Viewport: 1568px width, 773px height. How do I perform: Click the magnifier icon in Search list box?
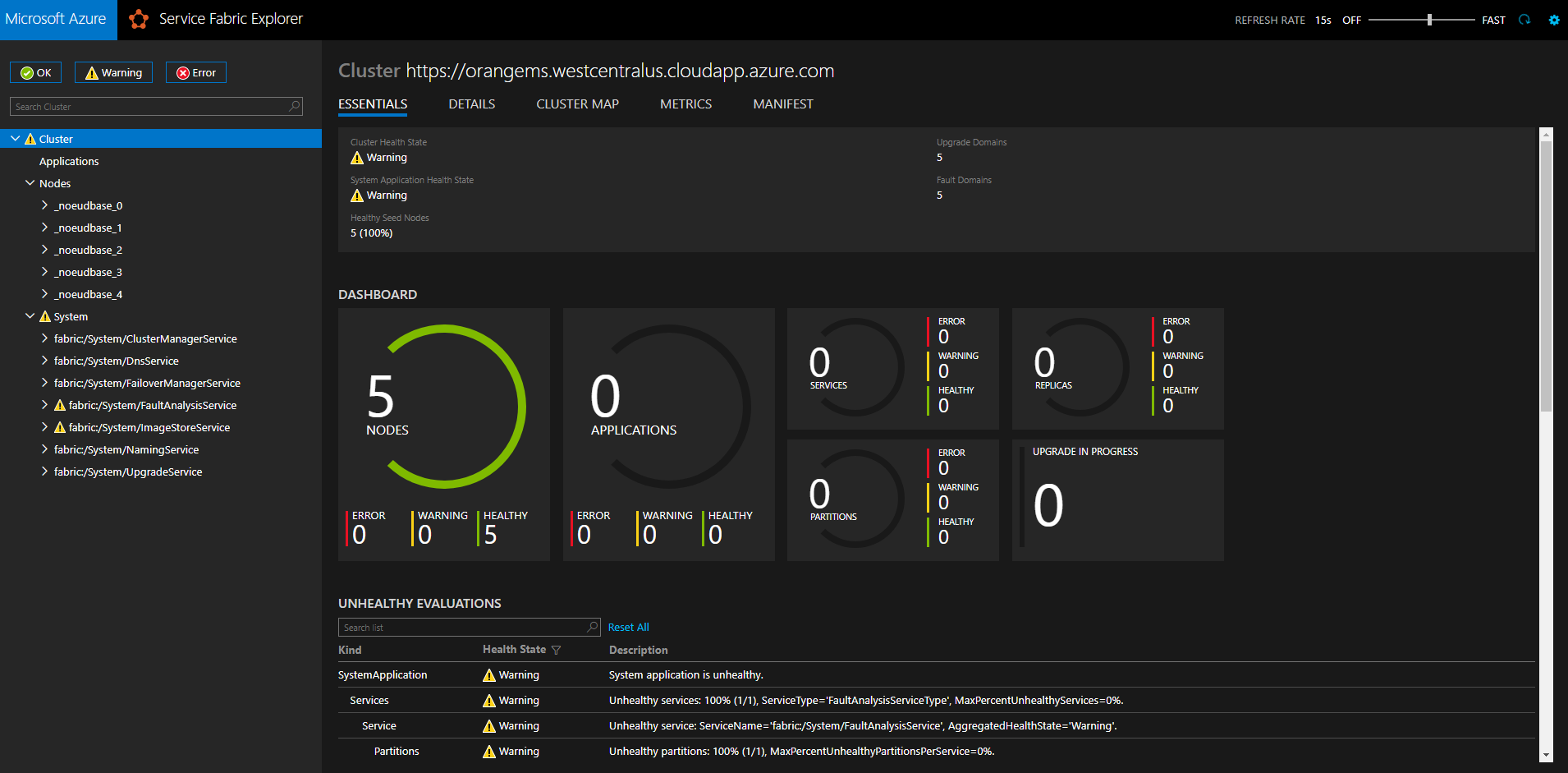pyautogui.click(x=593, y=627)
